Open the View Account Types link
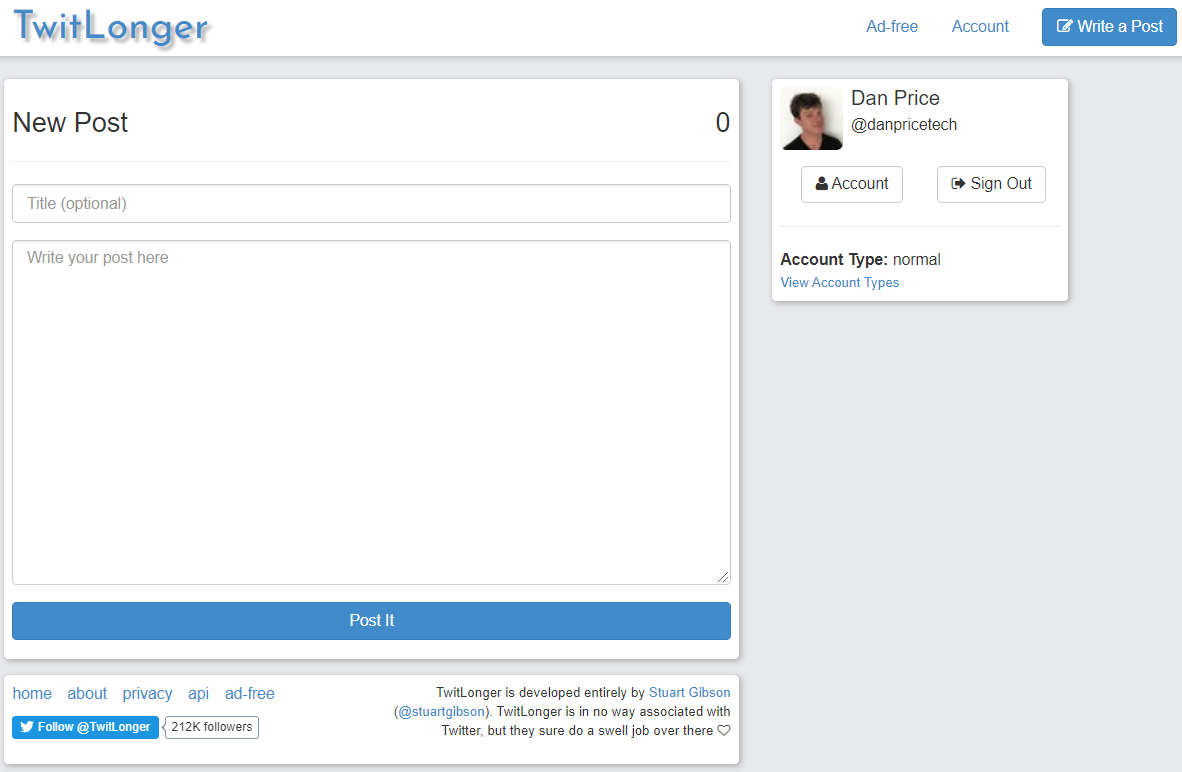This screenshot has width=1182, height=772. 840,283
